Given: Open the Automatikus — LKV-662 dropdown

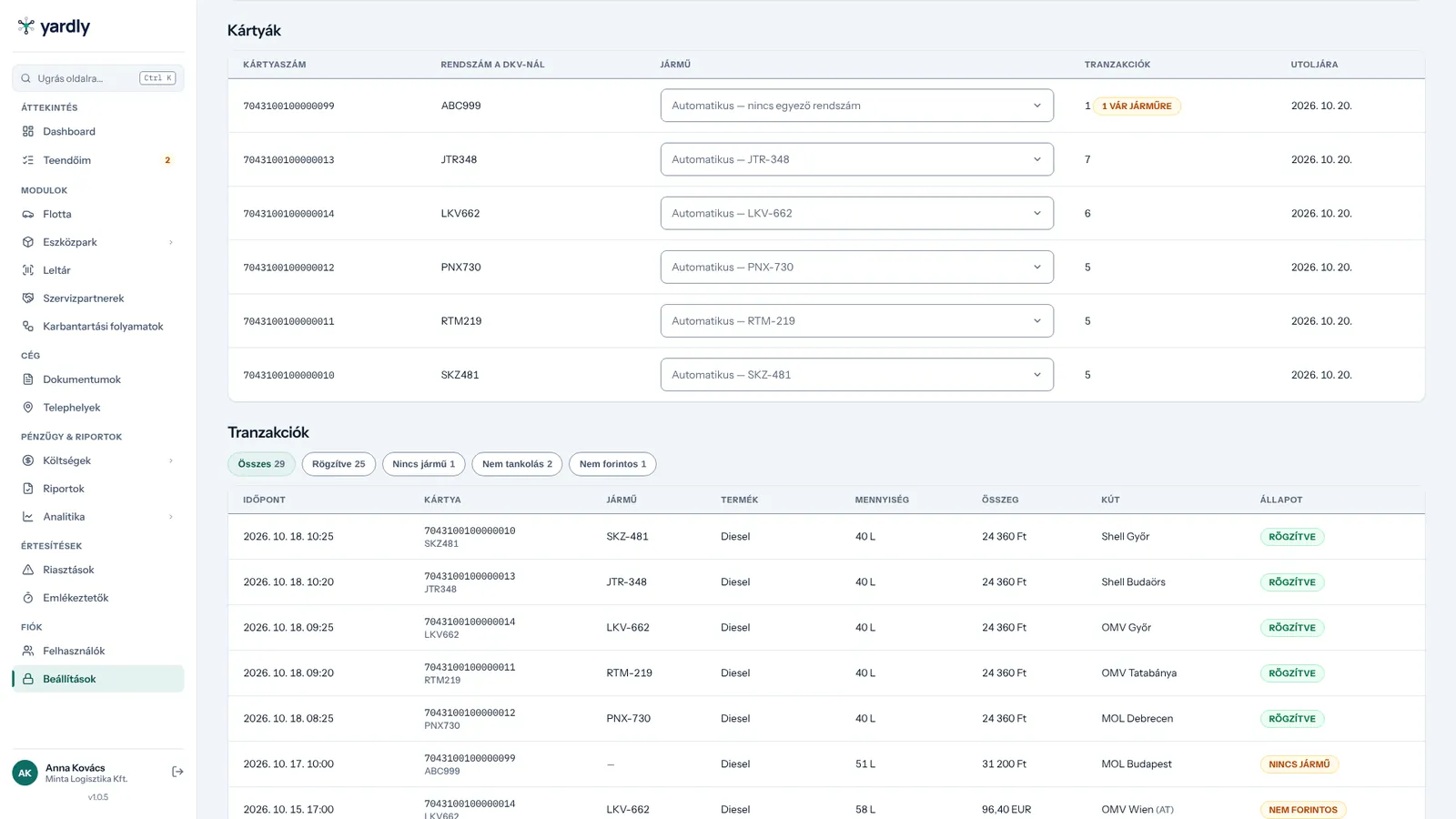Looking at the screenshot, I should (857, 213).
